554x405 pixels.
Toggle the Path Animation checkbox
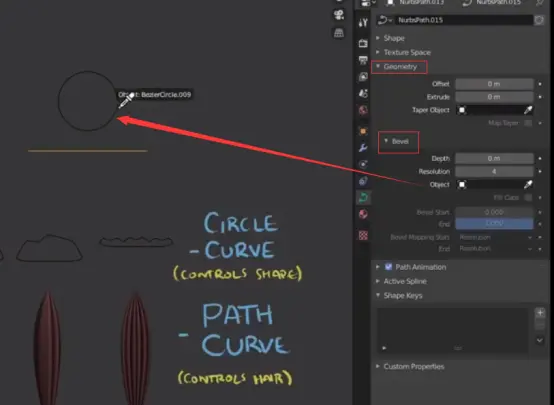[388, 267]
